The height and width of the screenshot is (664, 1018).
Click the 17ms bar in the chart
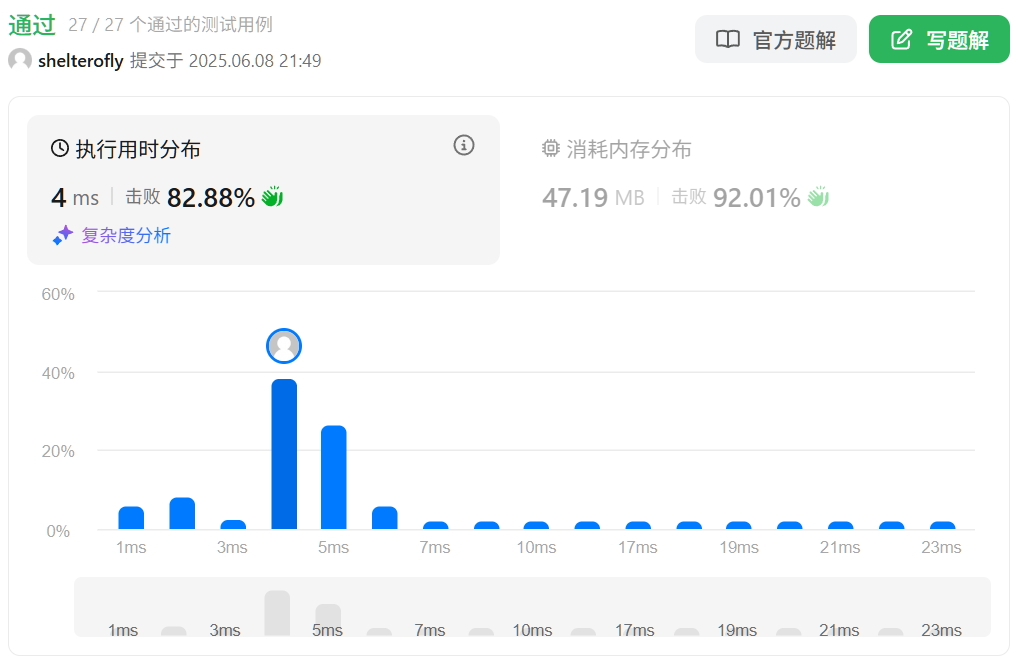click(x=638, y=526)
